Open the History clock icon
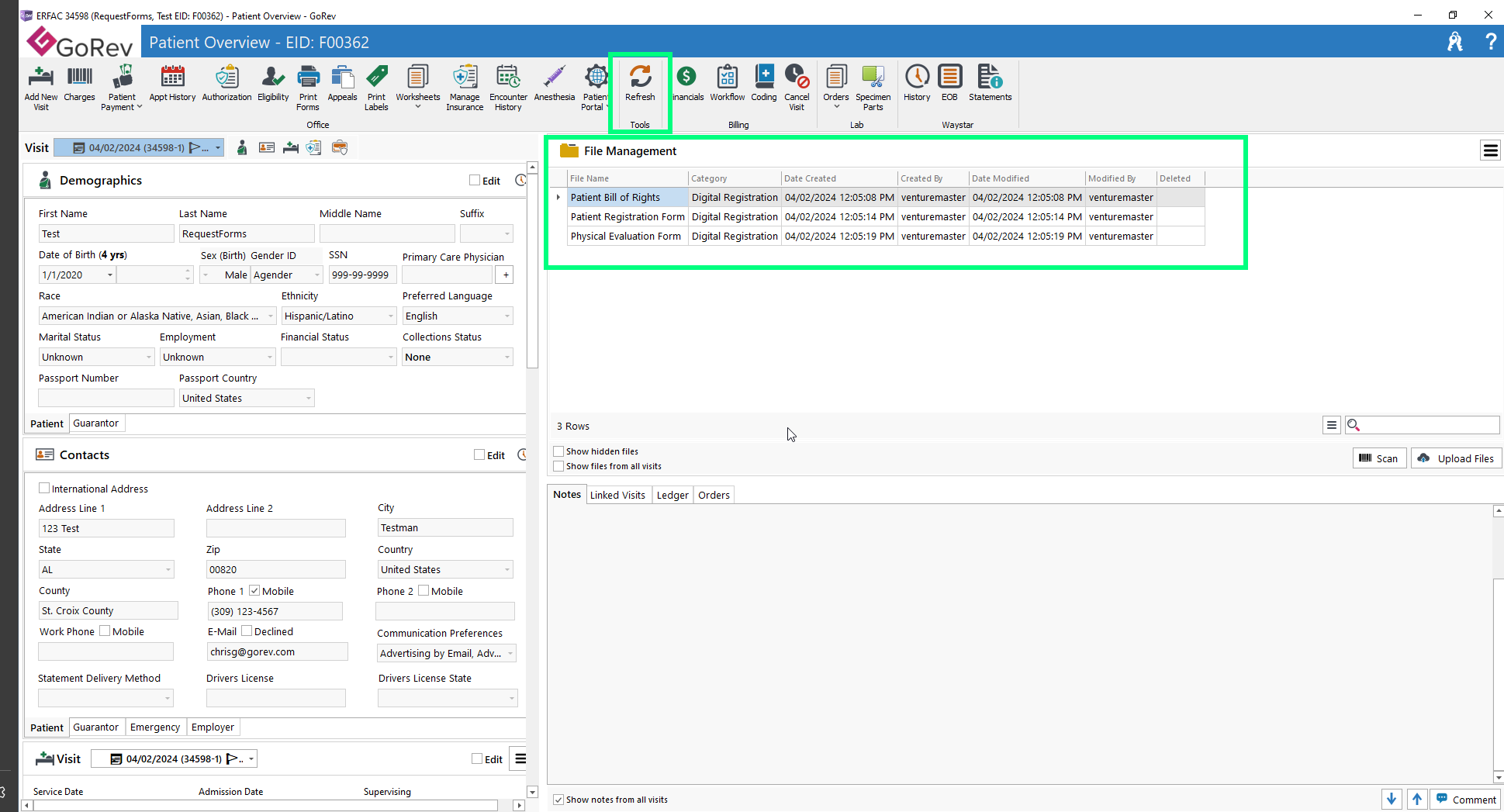This screenshot has height=812, width=1504. point(917,84)
